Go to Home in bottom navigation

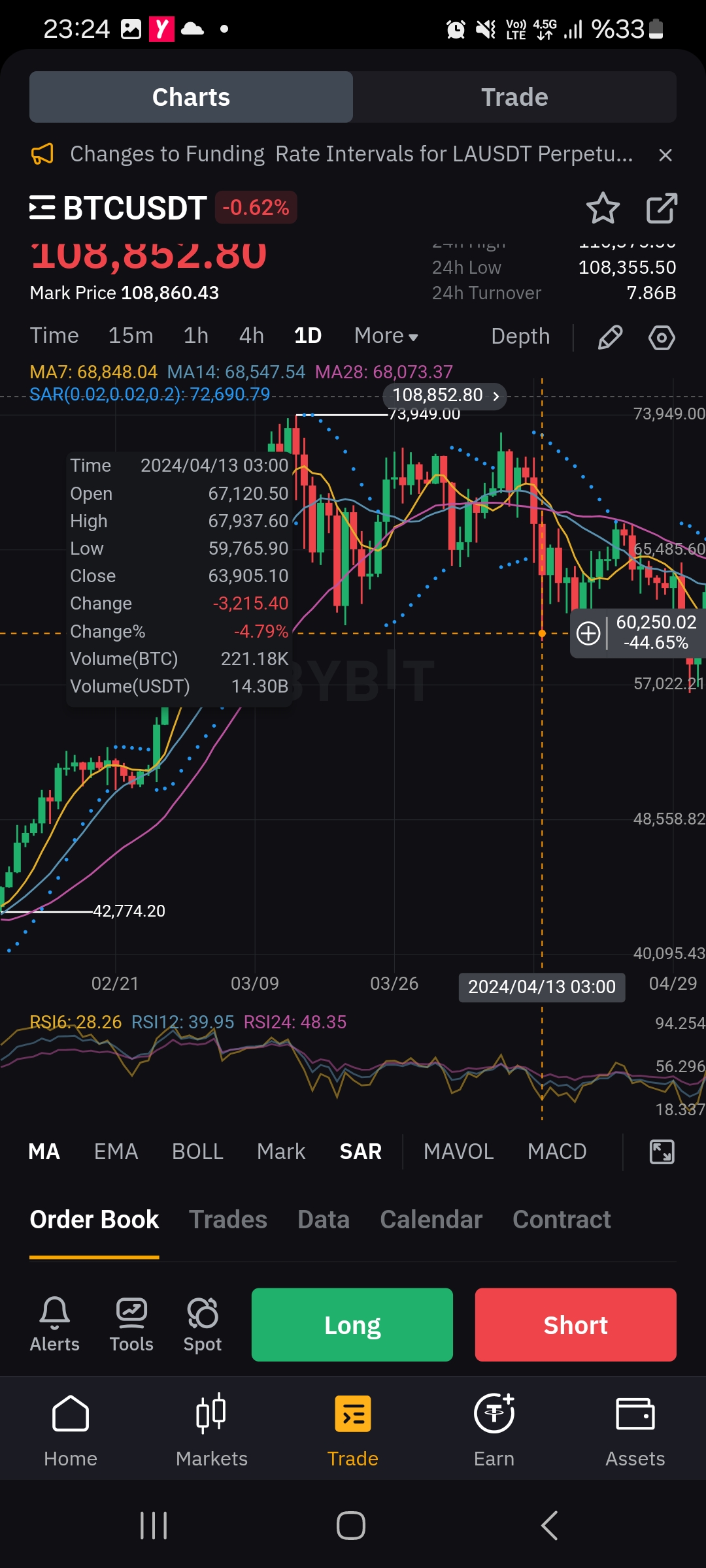click(71, 1431)
